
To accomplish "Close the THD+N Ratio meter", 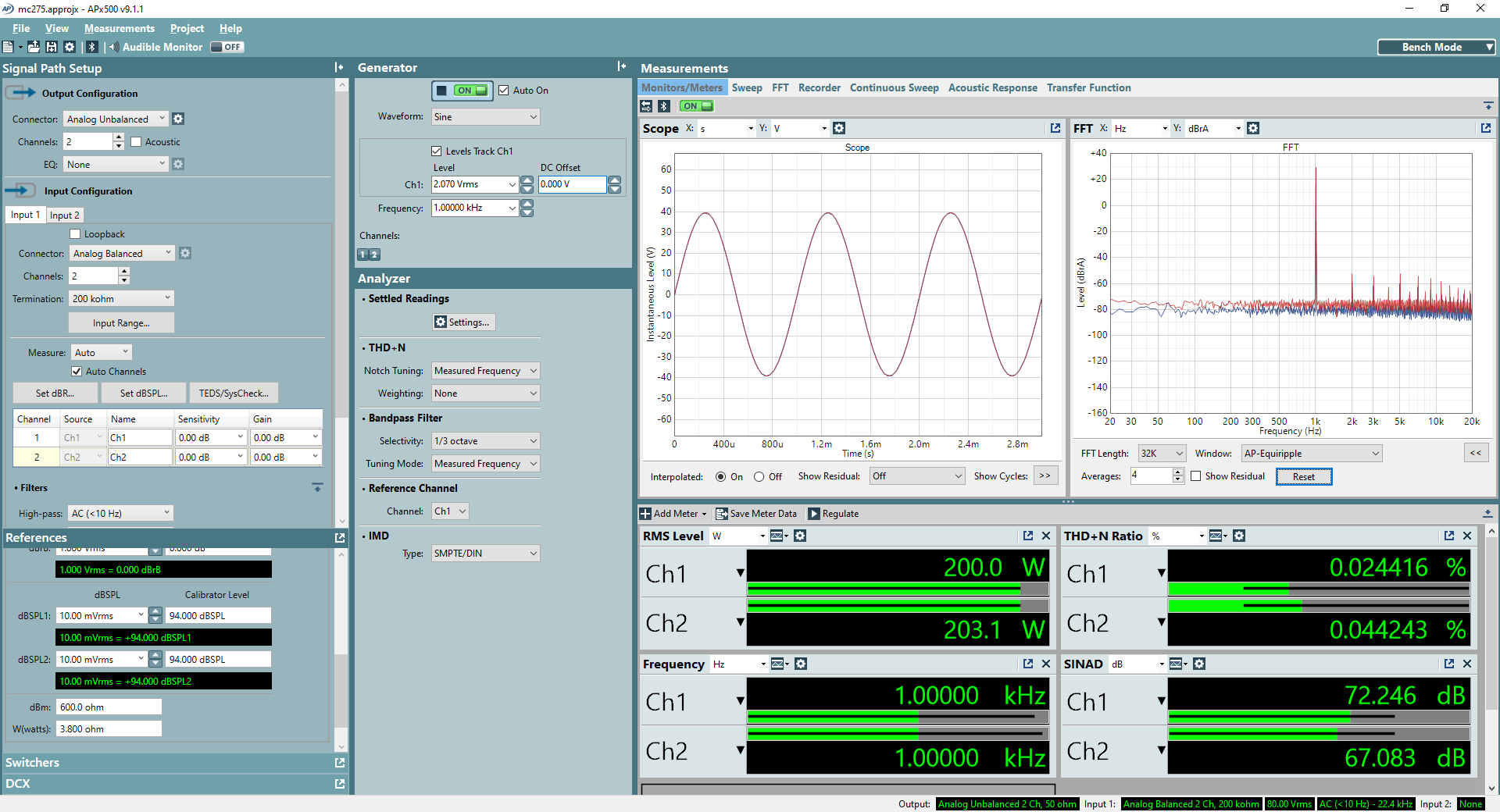I will (1467, 536).
